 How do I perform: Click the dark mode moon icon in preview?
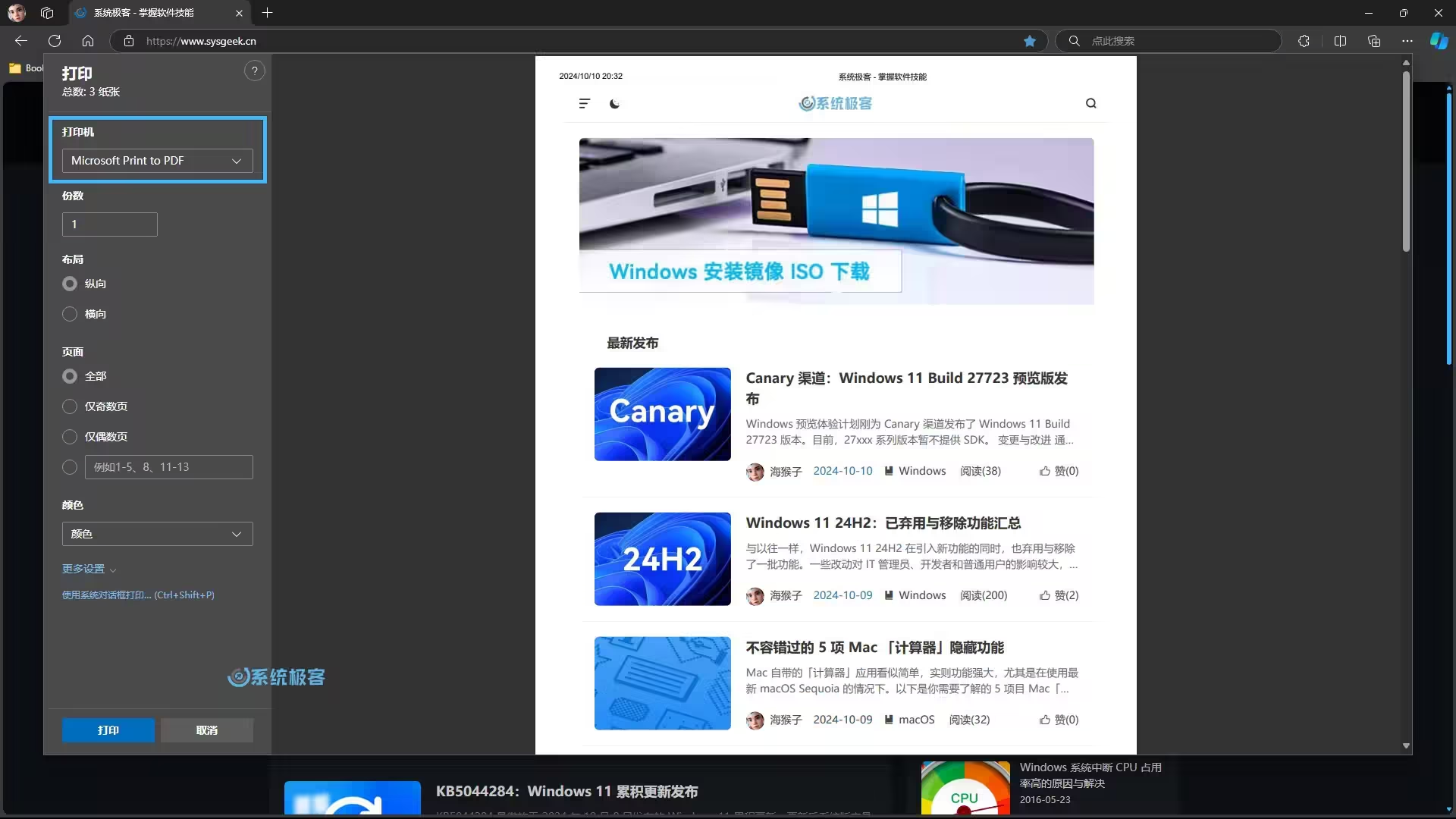[x=614, y=103]
